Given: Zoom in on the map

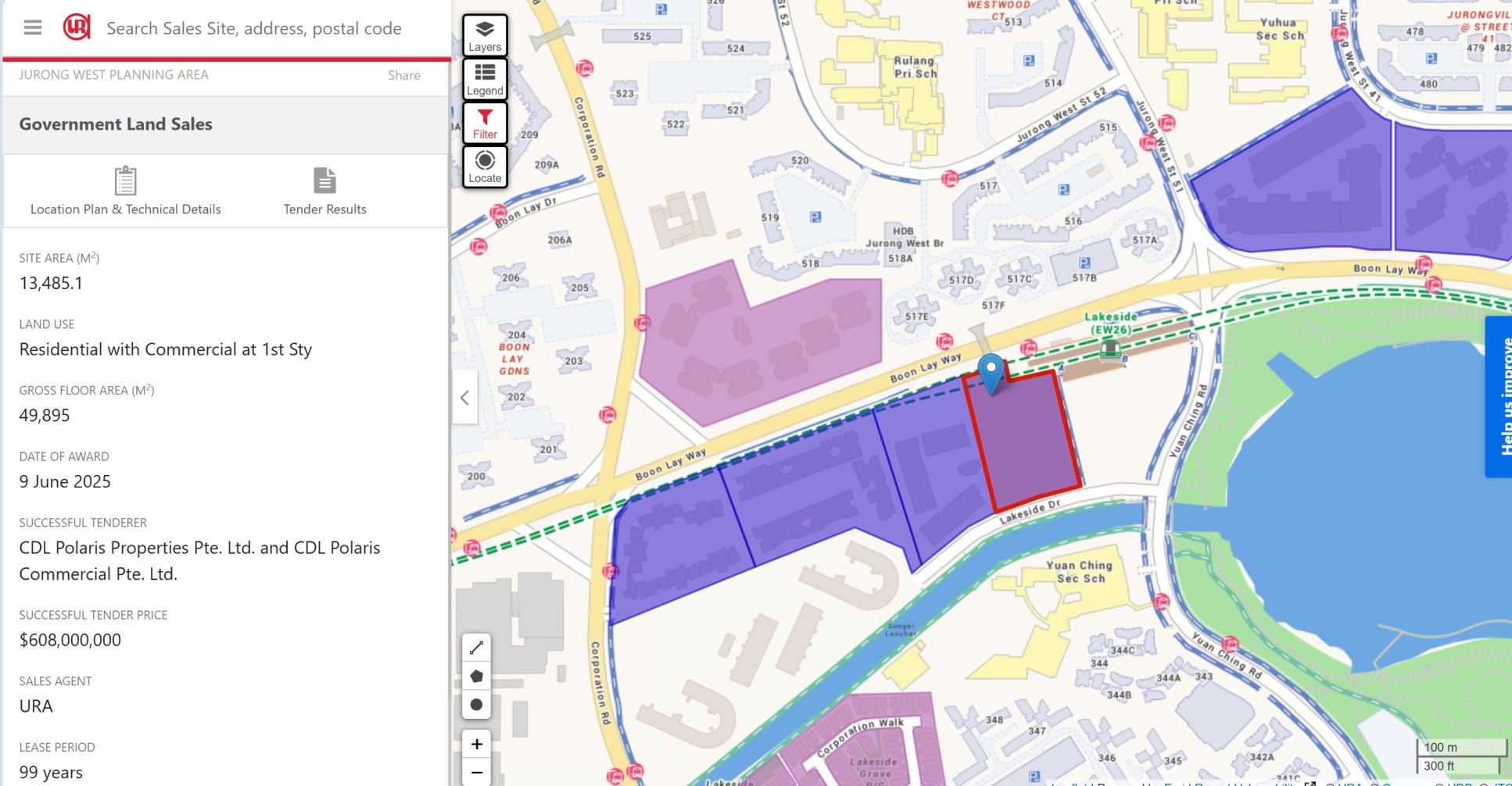Looking at the screenshot, I should 476,744.
